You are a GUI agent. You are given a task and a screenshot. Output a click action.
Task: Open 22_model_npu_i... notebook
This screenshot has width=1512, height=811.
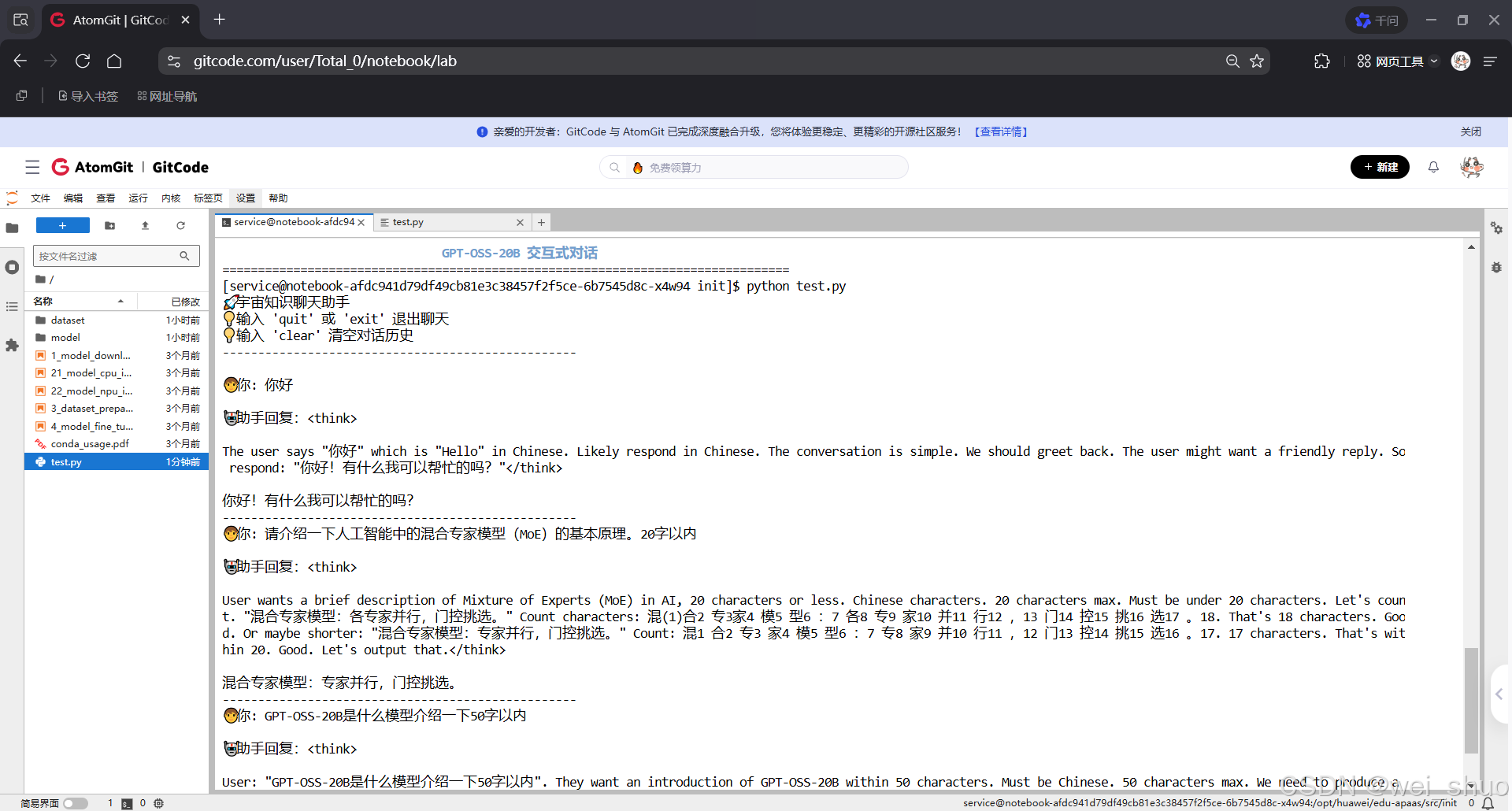pos(117,391)
